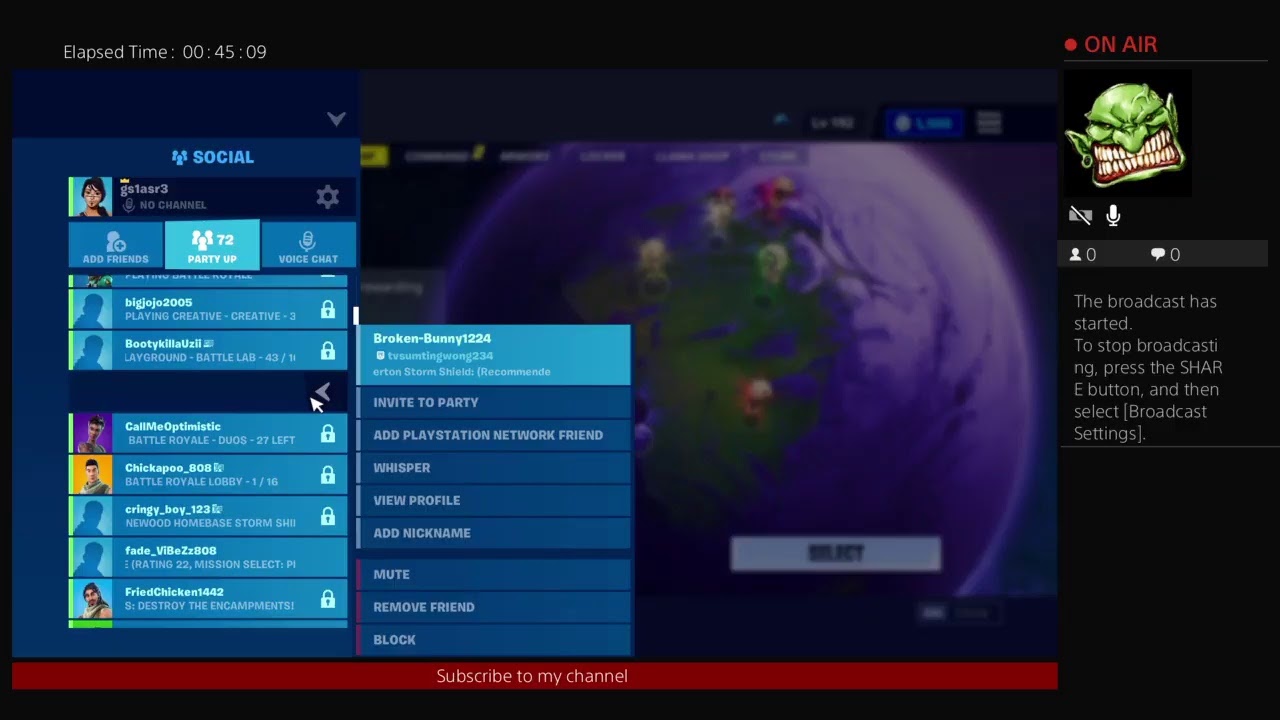Select Add Nickname option
Image resolution: width=1280 pixels, height=720 pixels.
(494, 533)
